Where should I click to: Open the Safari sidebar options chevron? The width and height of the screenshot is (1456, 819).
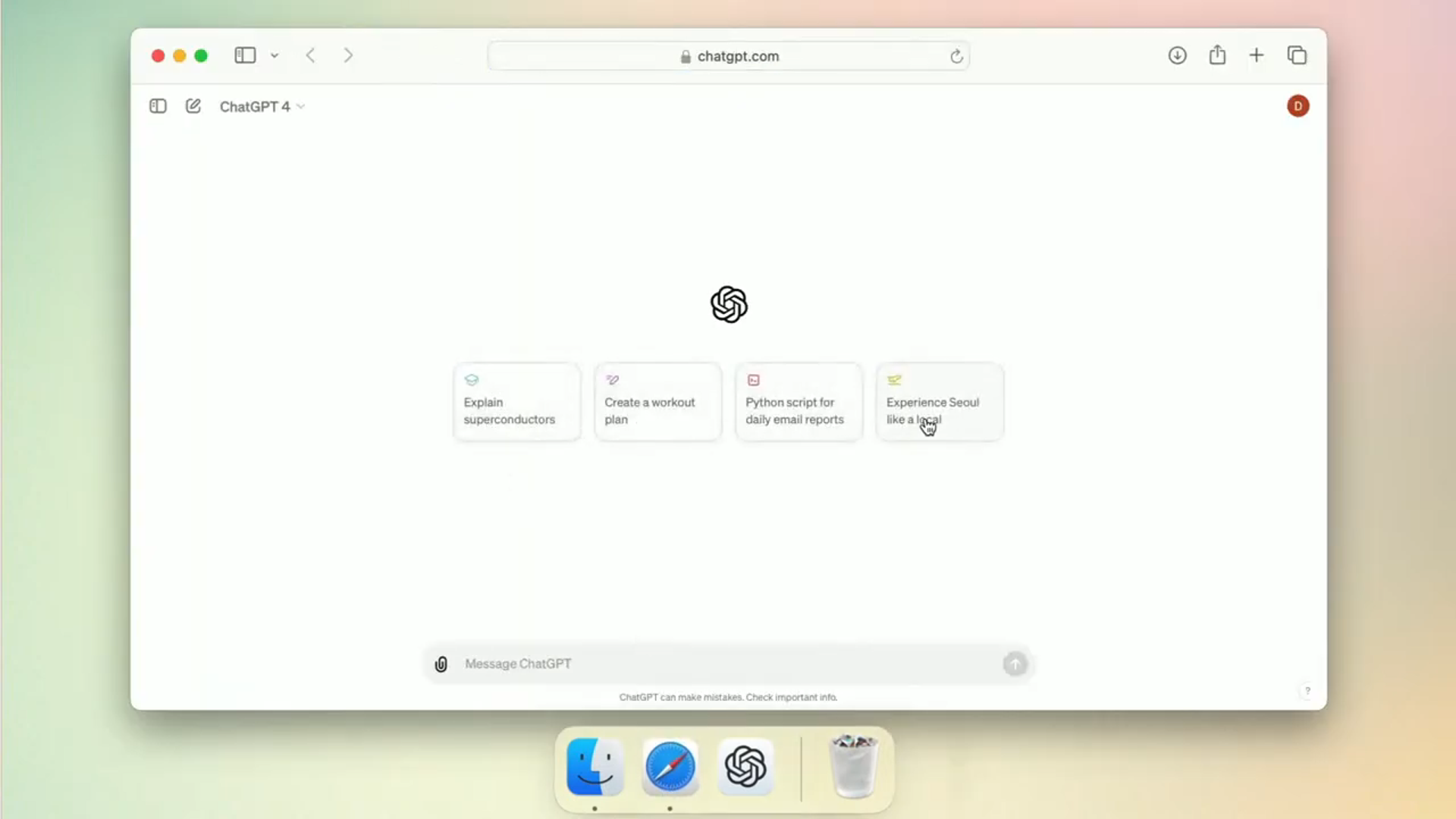[275, 55]
